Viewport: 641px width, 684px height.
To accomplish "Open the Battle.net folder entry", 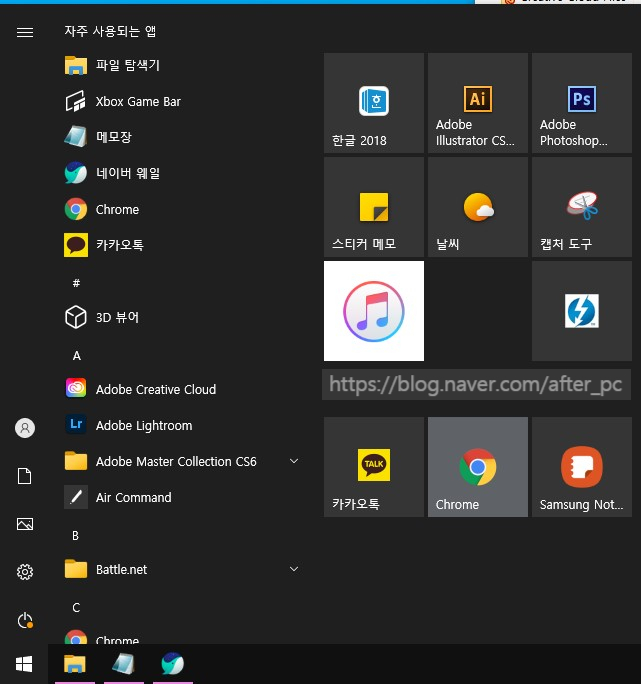I will (181, 569).
